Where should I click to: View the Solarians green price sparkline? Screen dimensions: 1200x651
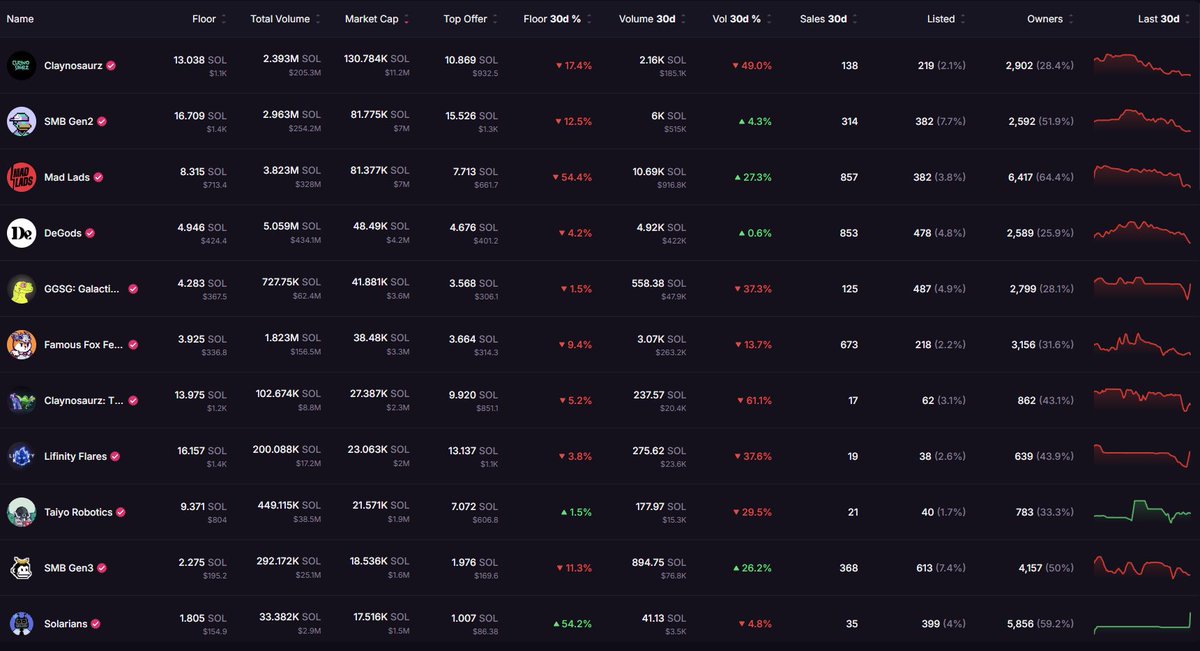[x=1142, y=622]
